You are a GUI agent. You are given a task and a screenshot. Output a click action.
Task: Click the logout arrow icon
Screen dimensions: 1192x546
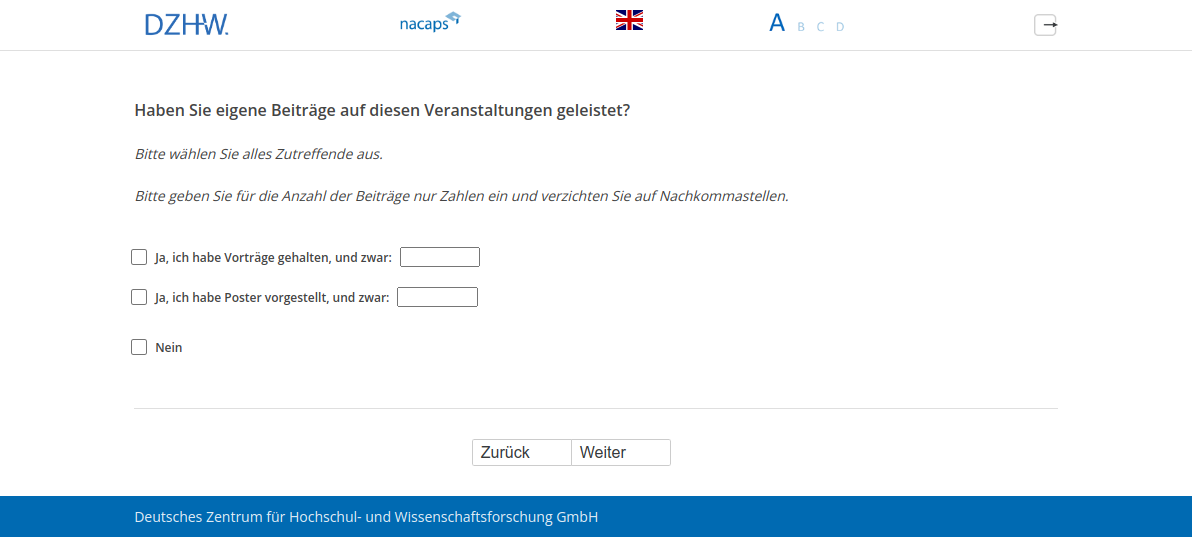(x=1045, y=25)
